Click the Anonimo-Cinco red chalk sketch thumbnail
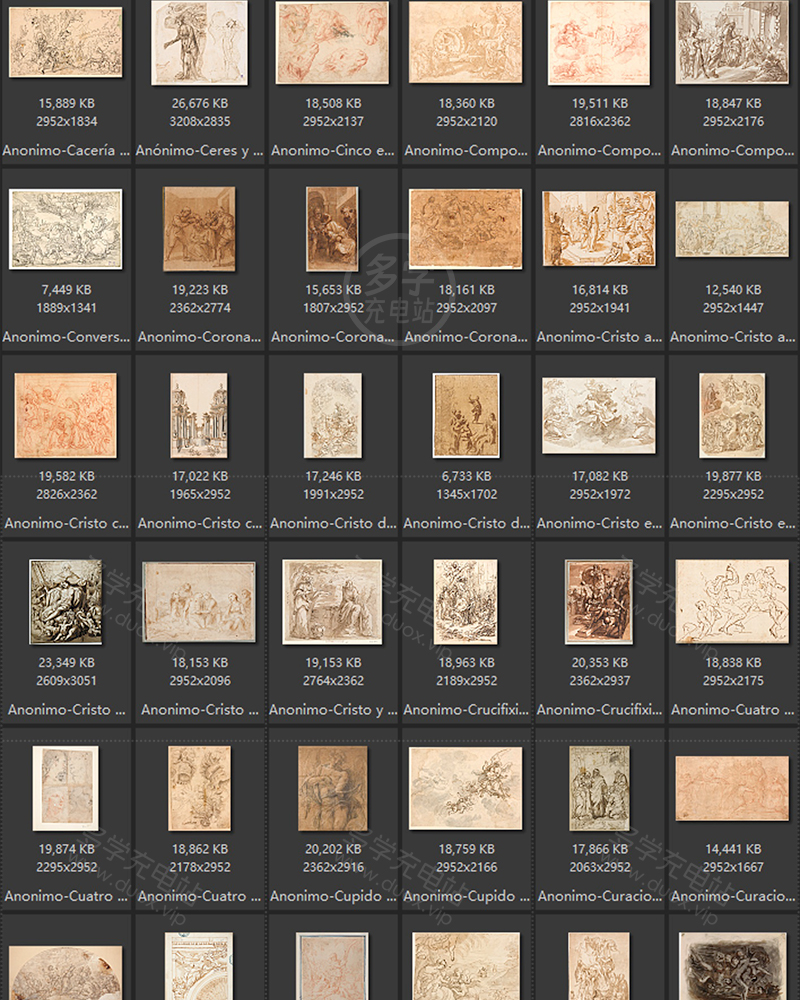This screenshot has width=800, height=1000. (x=332, y=42)
